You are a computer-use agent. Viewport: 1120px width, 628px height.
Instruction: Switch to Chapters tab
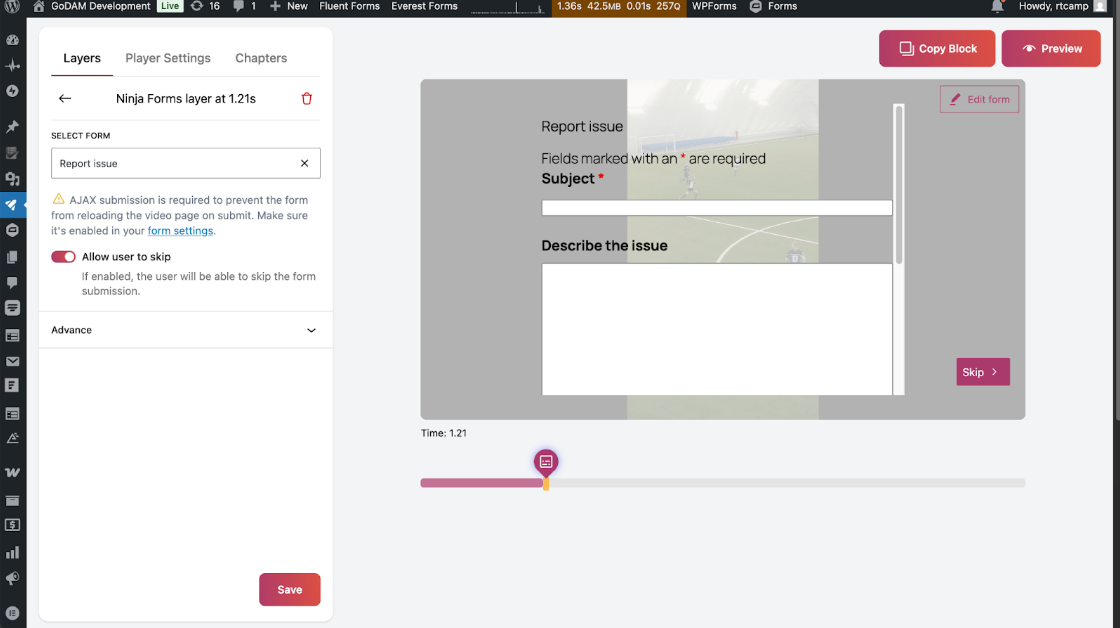click(x=261, y=58)
